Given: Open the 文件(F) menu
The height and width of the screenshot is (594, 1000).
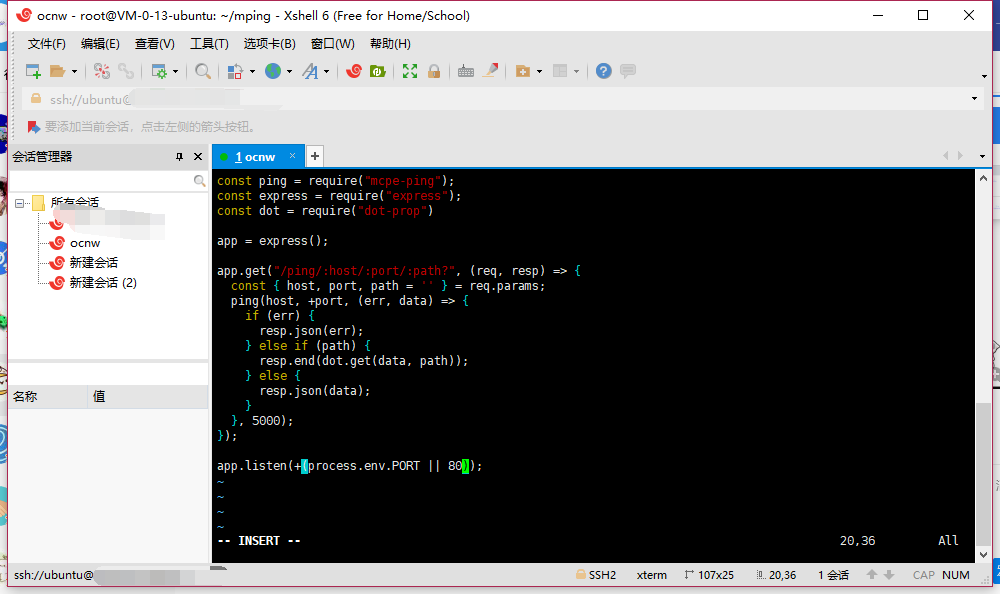Looking at the screenshot, I should coord(47,44).
